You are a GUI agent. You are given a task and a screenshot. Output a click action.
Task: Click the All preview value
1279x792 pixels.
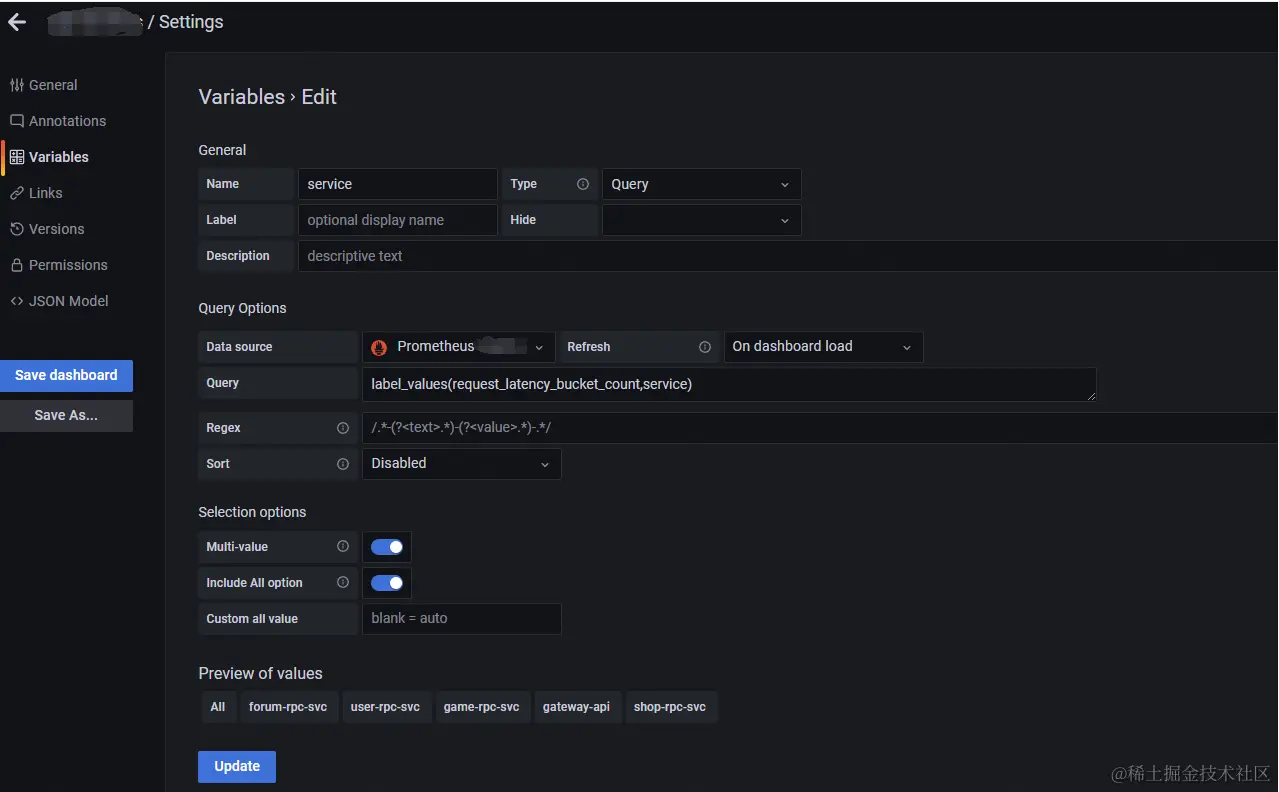[x=218, y=707]
